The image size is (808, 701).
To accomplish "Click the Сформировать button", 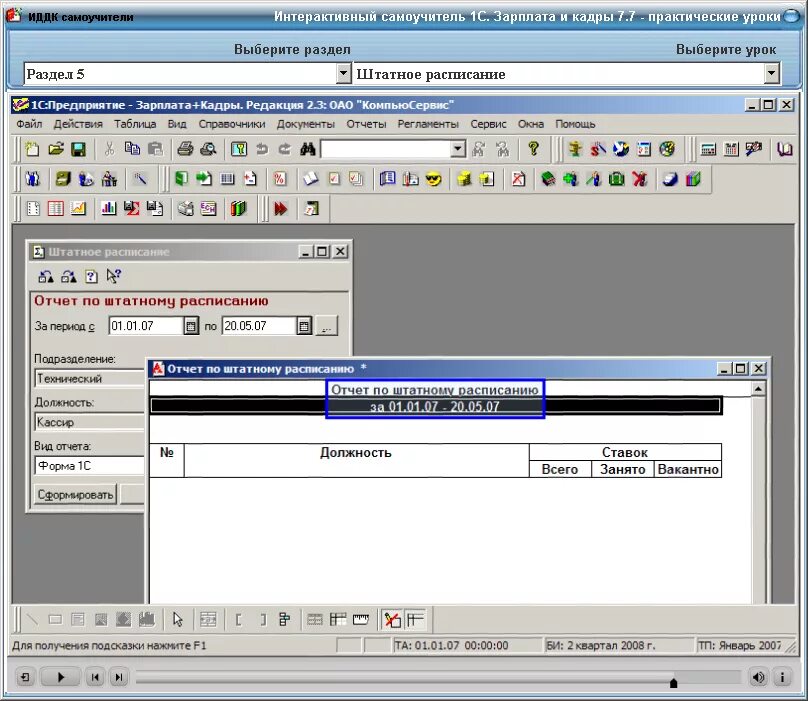I will (x=75, y=495).
